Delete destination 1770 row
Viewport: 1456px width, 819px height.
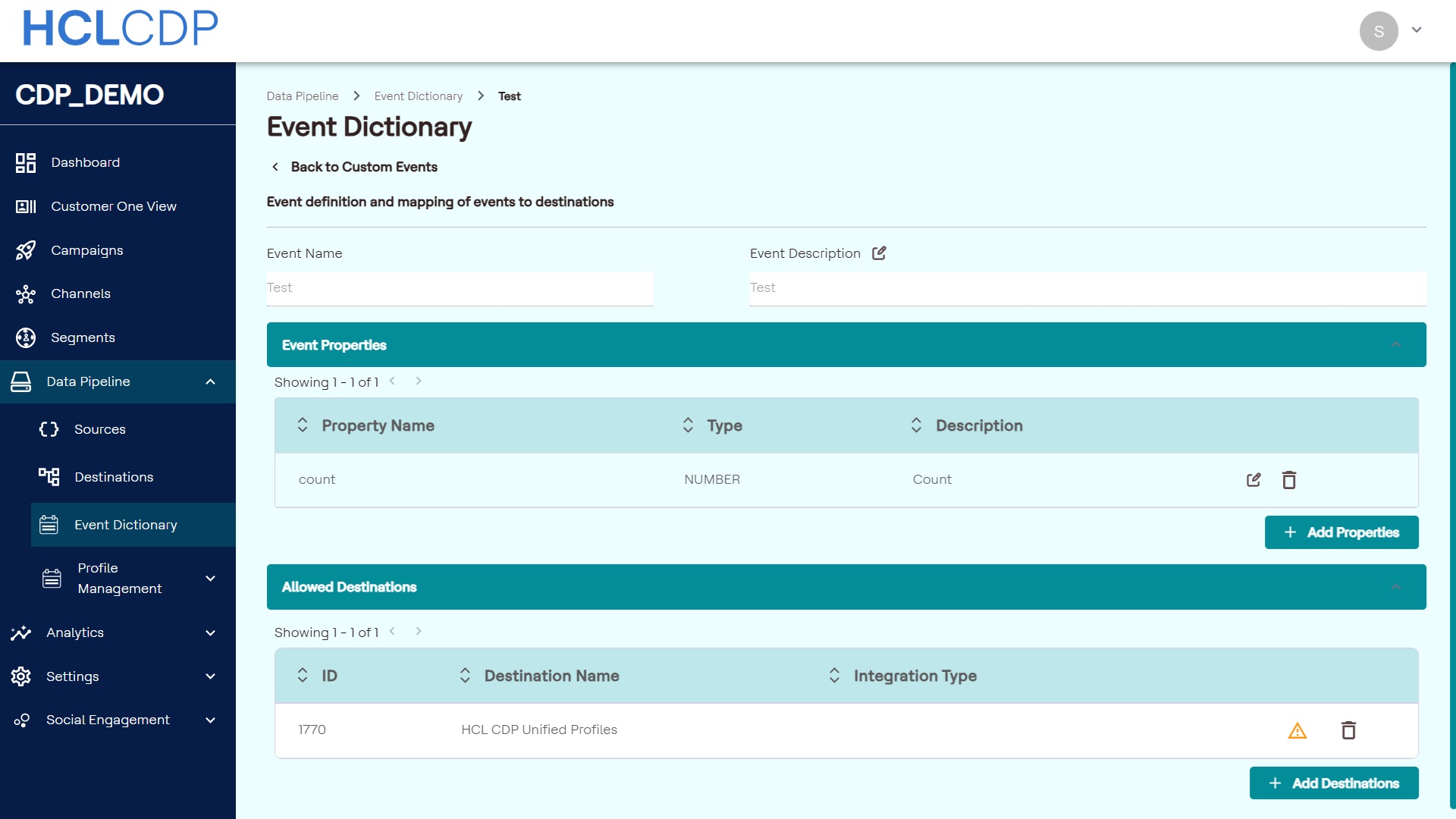[1348, 730]
